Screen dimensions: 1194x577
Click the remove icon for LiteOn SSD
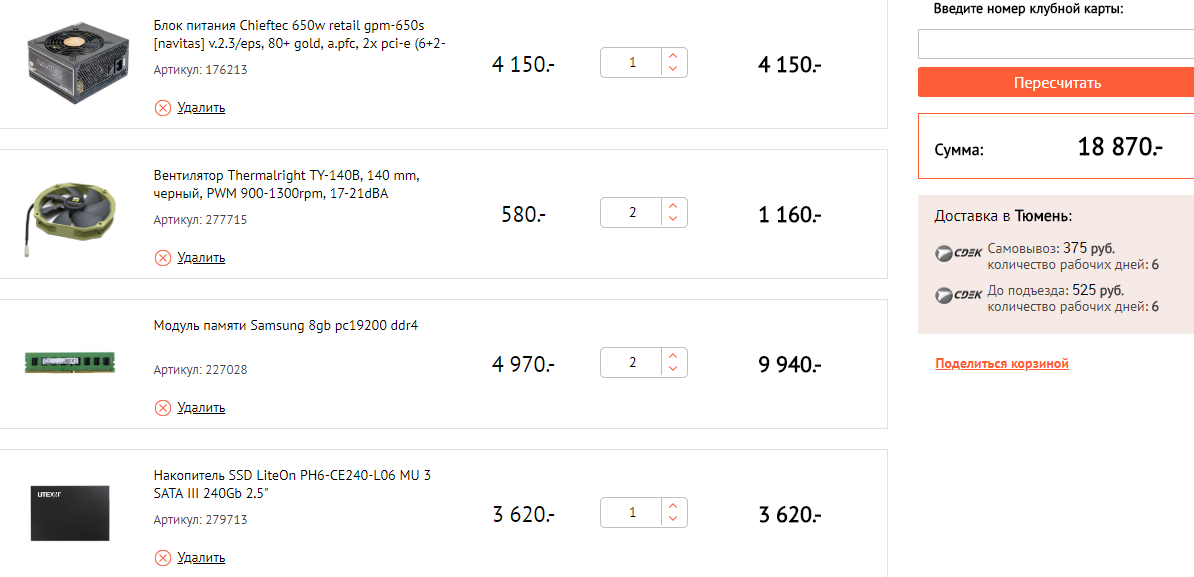[163, 558]
